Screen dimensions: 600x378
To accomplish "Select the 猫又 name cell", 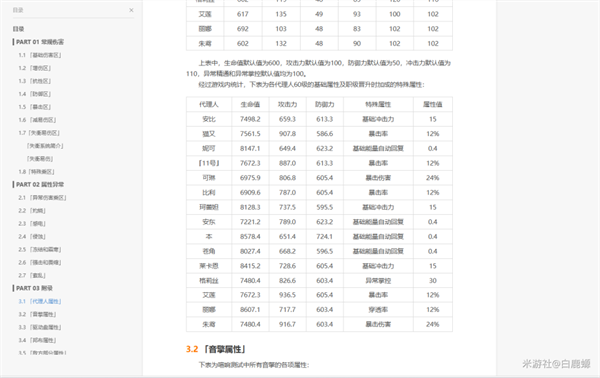I will (x=209, y=134).
